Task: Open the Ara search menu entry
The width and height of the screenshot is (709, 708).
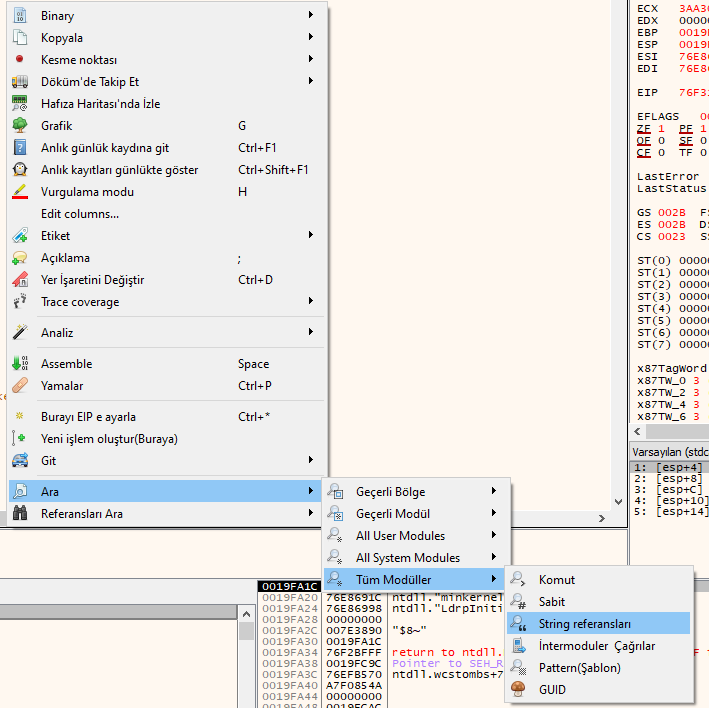Action: tap(166, 491)
